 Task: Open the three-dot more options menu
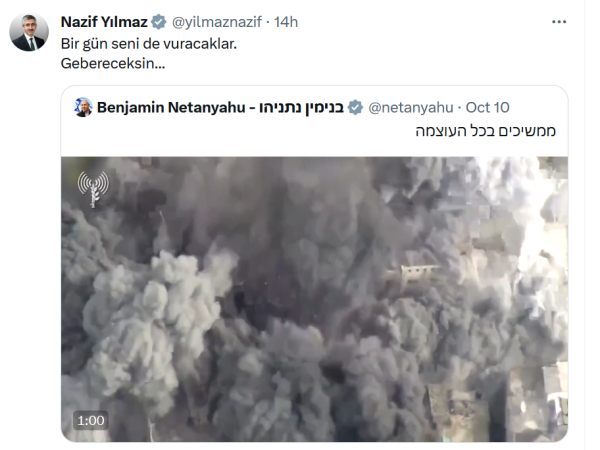(559, 22)
